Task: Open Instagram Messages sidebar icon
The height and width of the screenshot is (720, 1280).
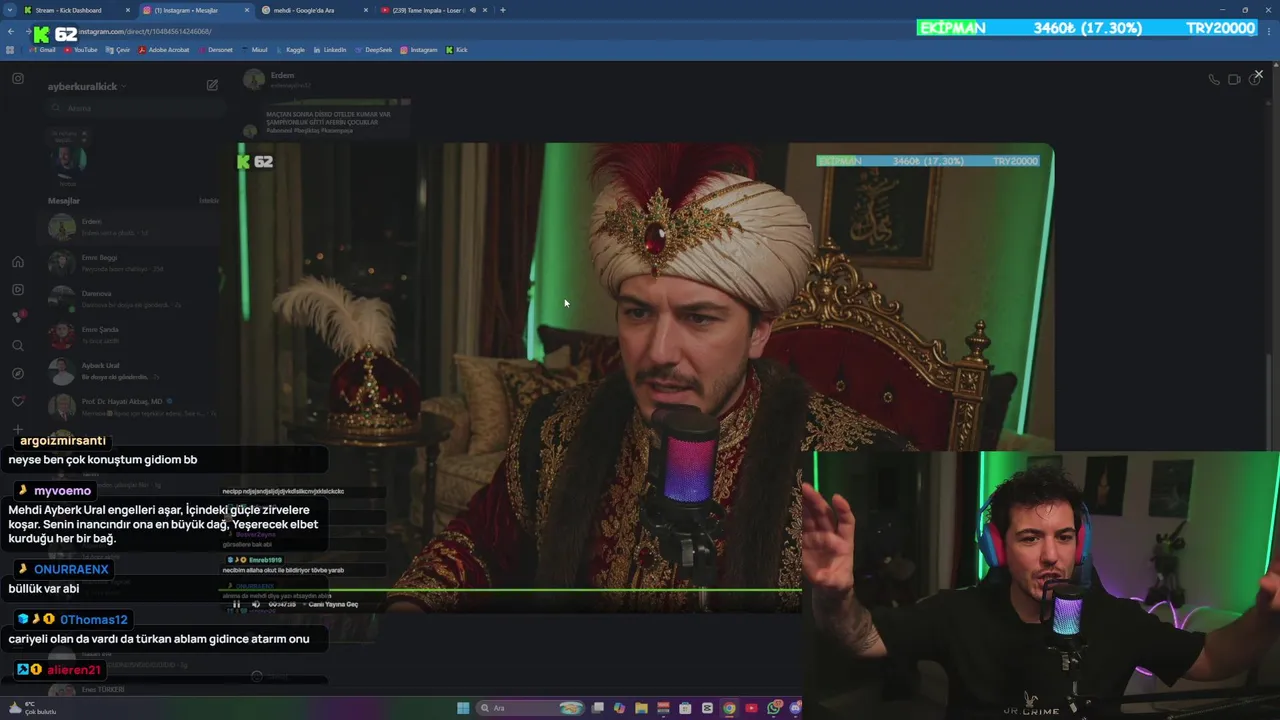Action: pyautogui.click(x=18, y=317)
